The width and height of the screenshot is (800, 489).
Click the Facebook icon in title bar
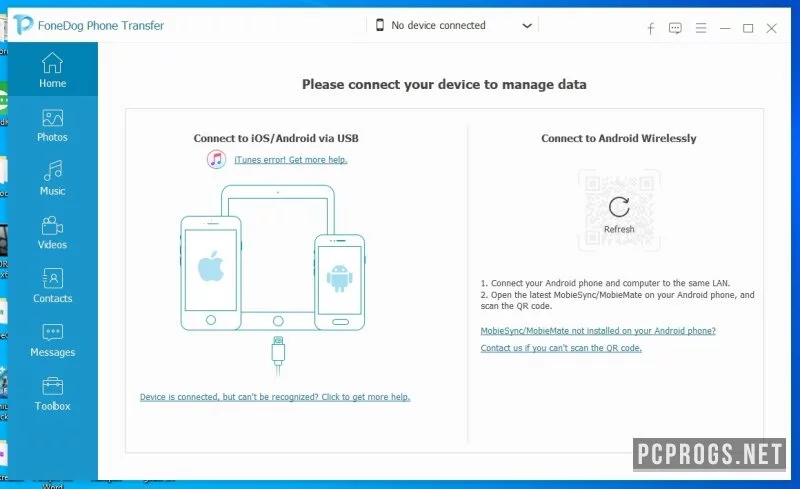pyautogui.click(x=651, y=28)
